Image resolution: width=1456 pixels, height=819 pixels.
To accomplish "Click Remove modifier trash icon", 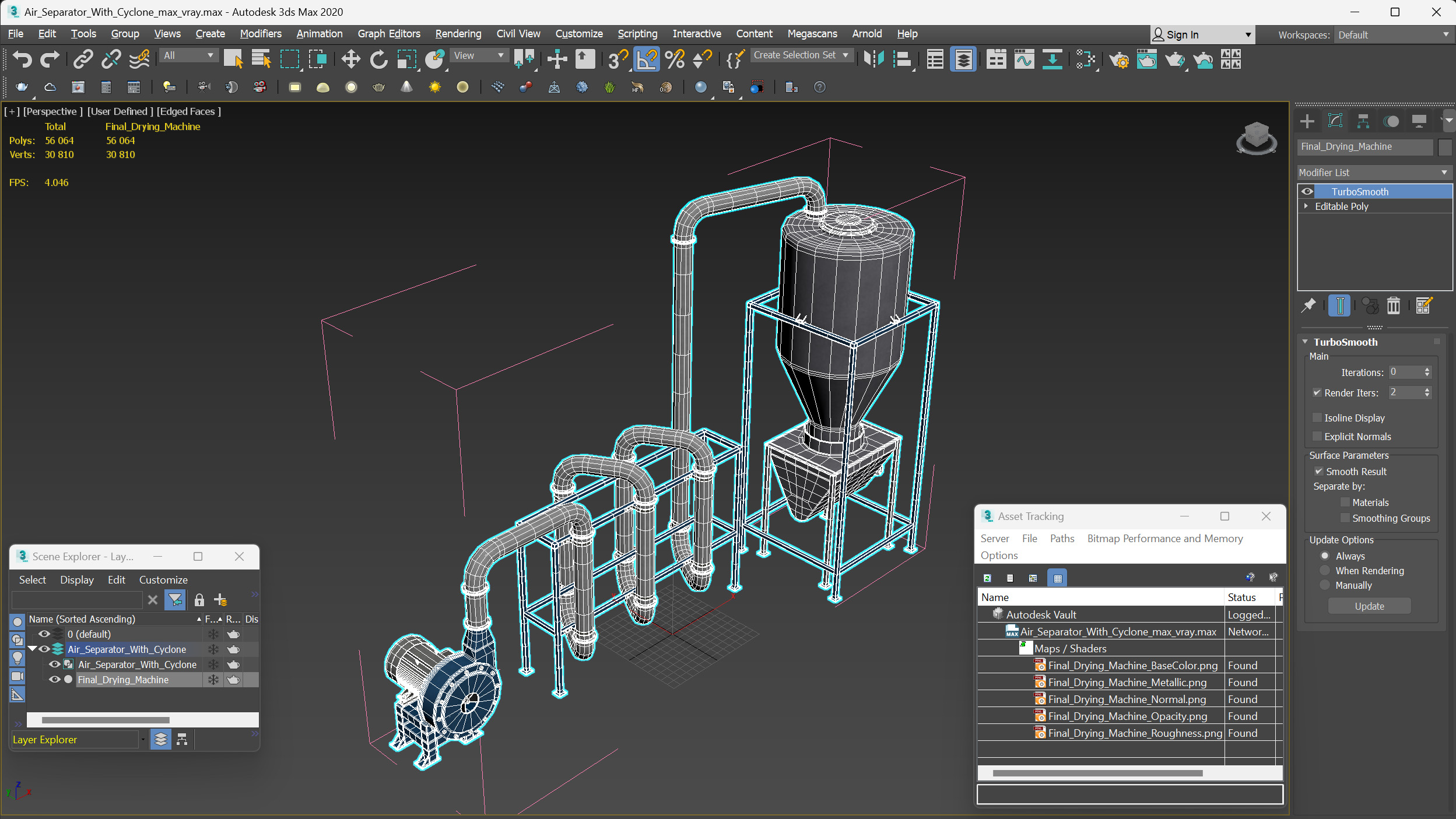I will click(1393, 305).
